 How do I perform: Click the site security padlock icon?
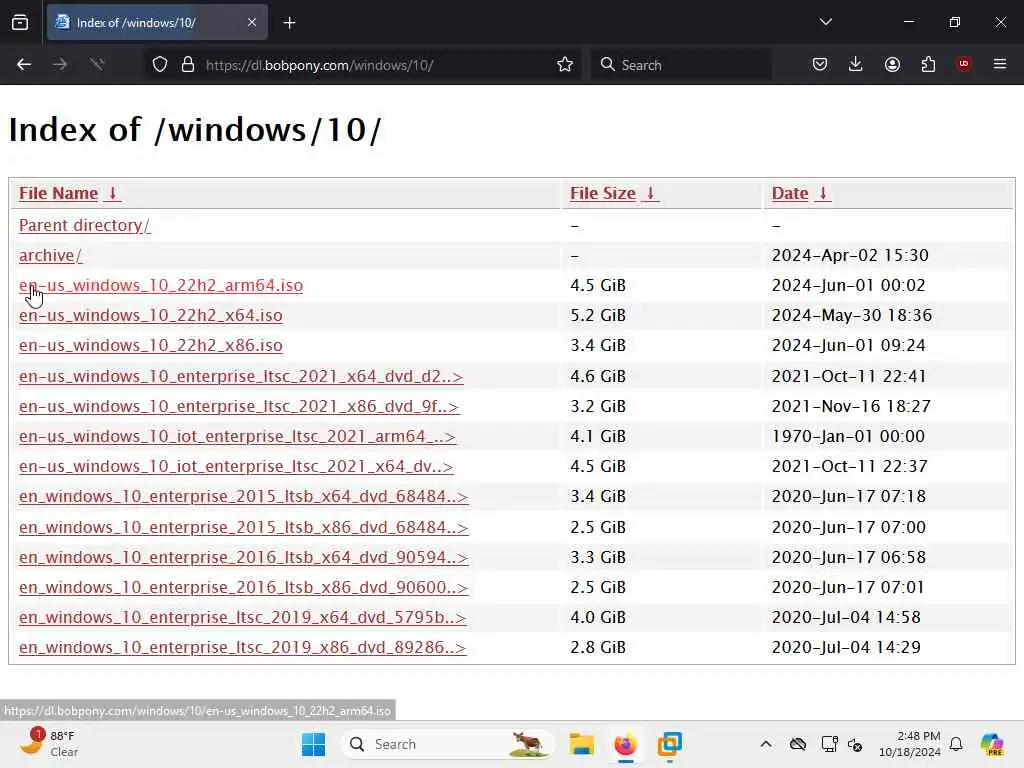tap(188, 65)
